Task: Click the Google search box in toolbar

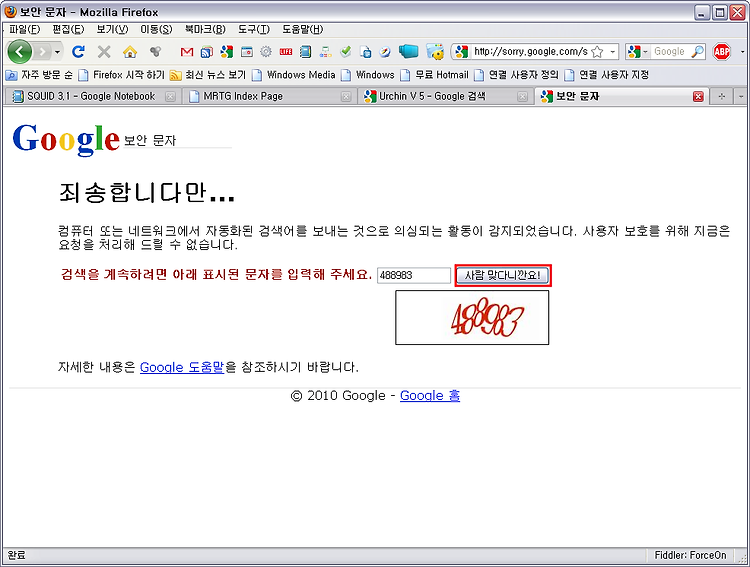Action: 670,51
